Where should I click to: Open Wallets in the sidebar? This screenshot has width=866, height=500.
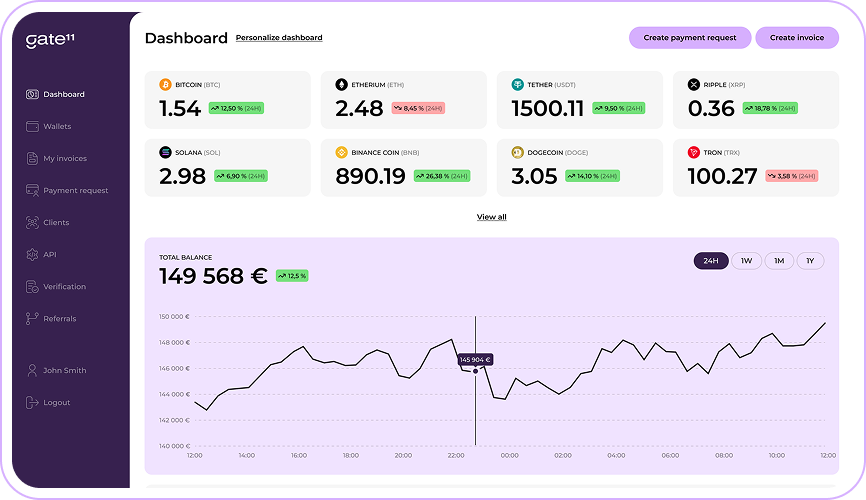click(x=57, y=126)
